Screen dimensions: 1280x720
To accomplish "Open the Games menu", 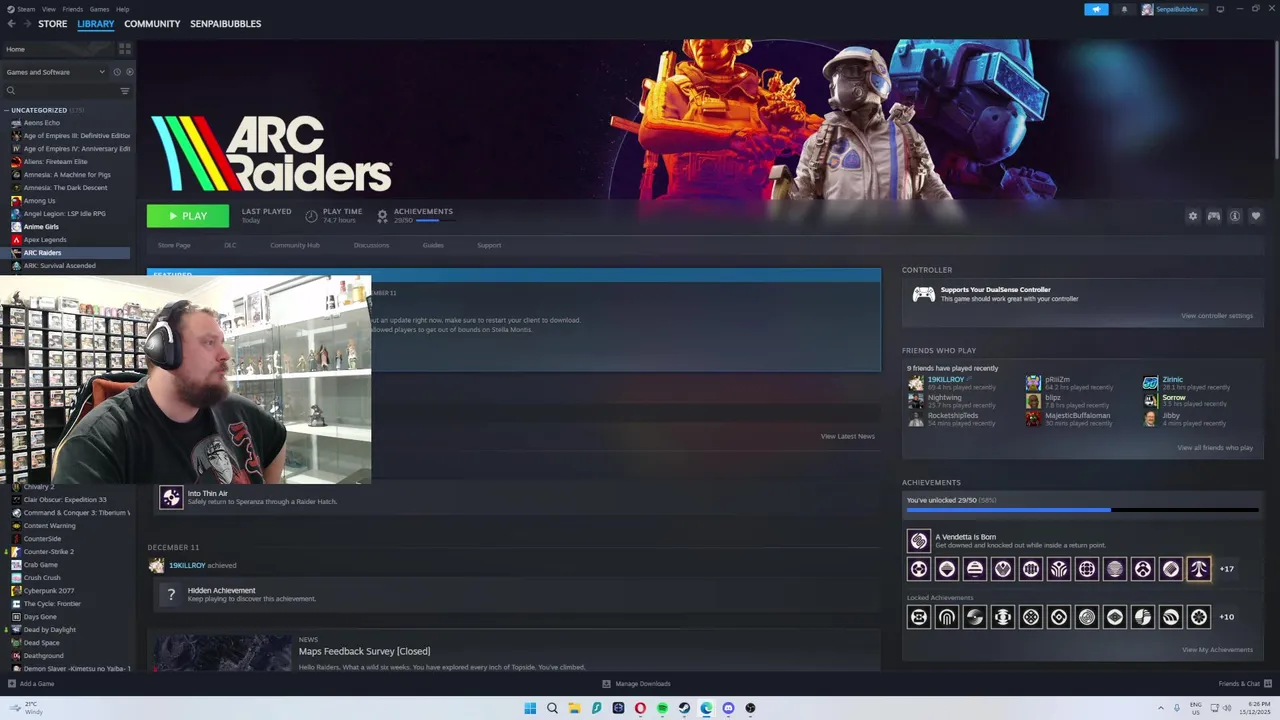I will [x=99, y=9].
